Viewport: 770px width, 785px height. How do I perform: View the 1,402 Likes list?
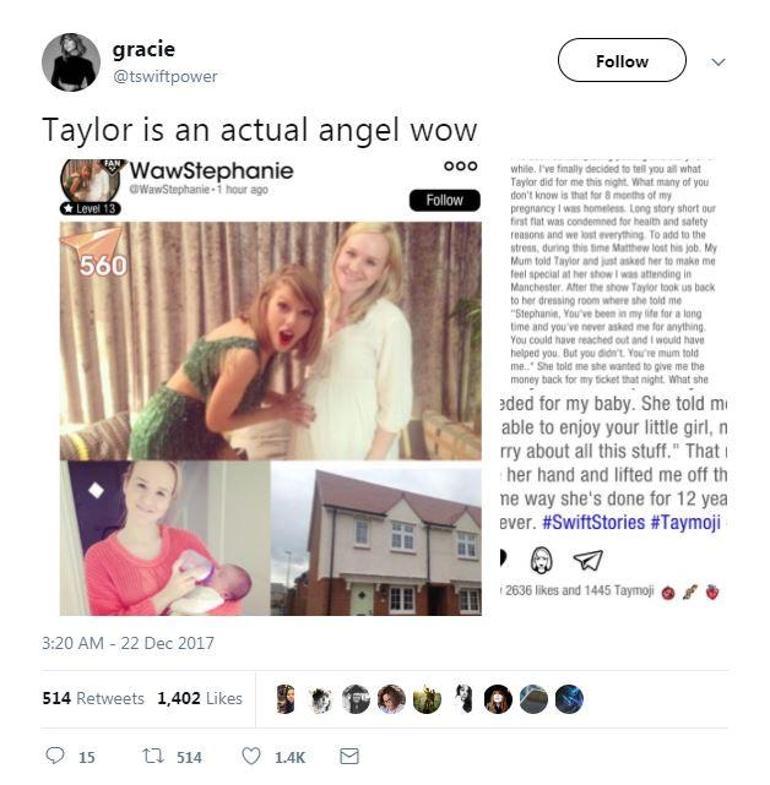point(200,698)
